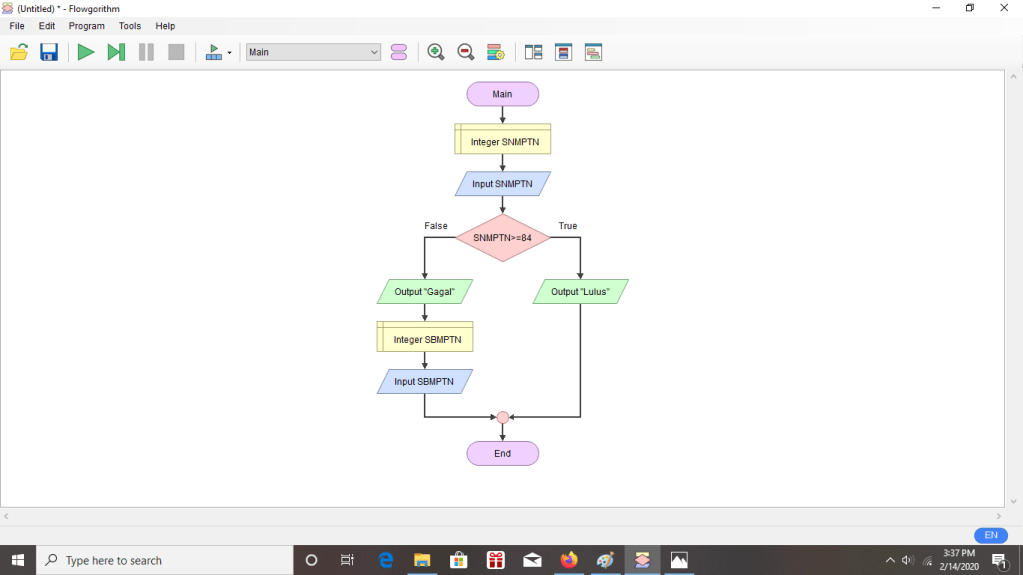This screenshot has width=1023, height=575.
Task: Open the Add Function icon beside Main dropdown
Action: click(x=399, y=52)
